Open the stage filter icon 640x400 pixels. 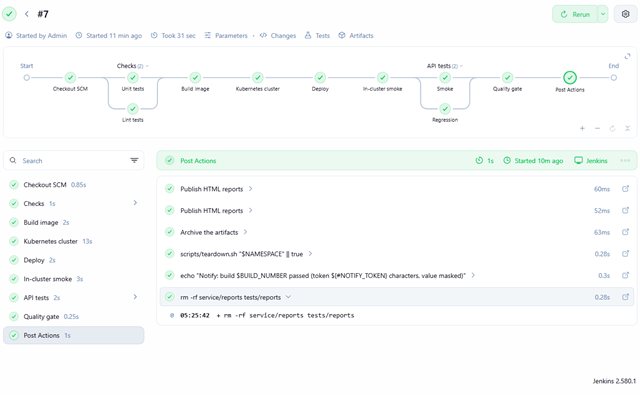coord(134,160)
